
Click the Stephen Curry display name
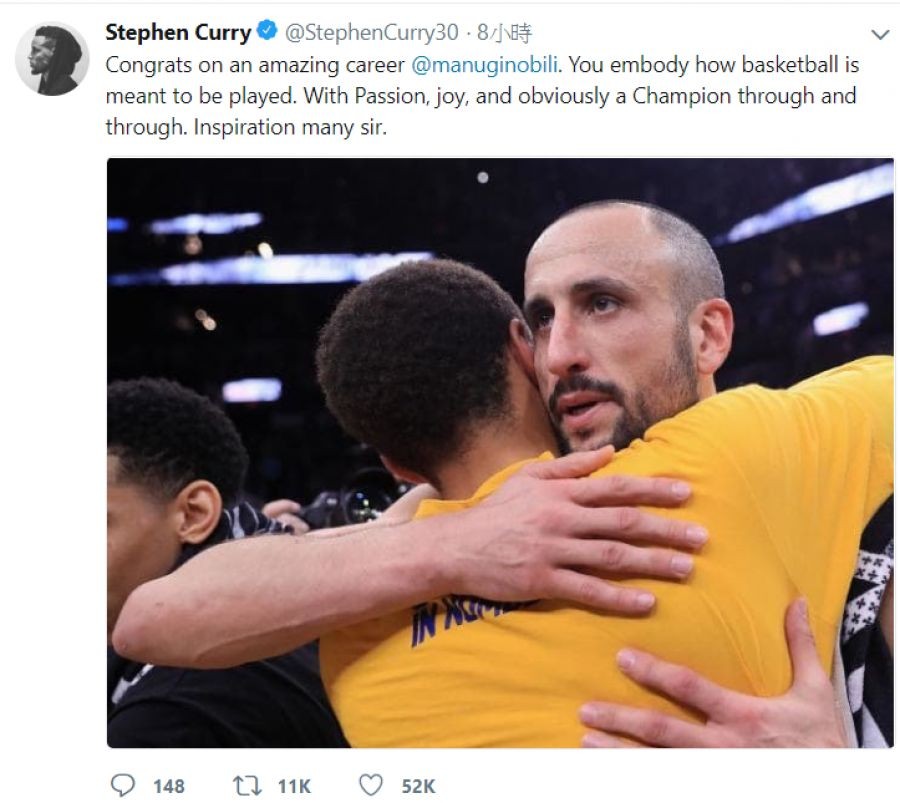tap(179, 32)
